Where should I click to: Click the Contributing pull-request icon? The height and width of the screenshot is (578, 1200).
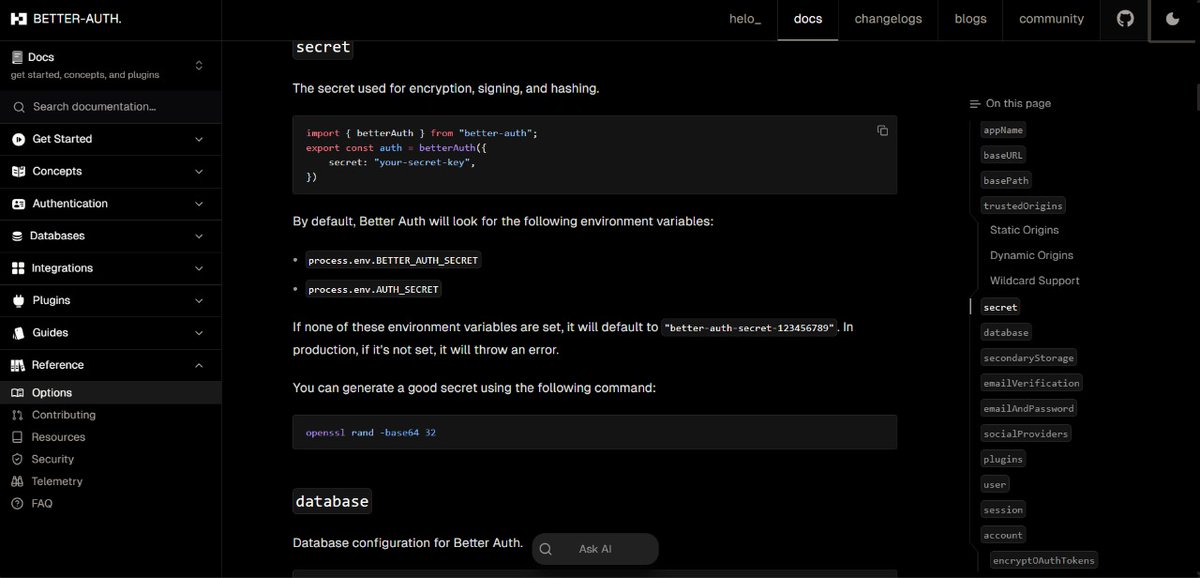coord(17,415)
